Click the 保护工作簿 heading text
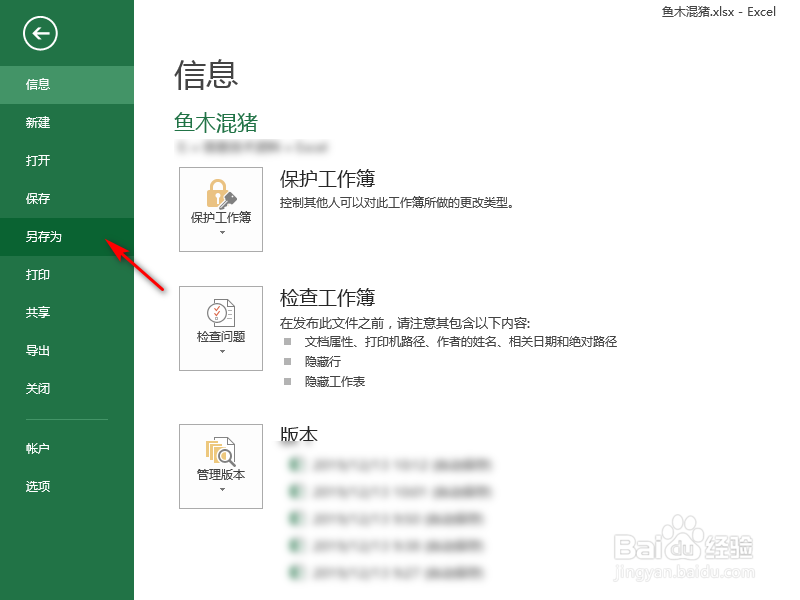 pos(328,179)
